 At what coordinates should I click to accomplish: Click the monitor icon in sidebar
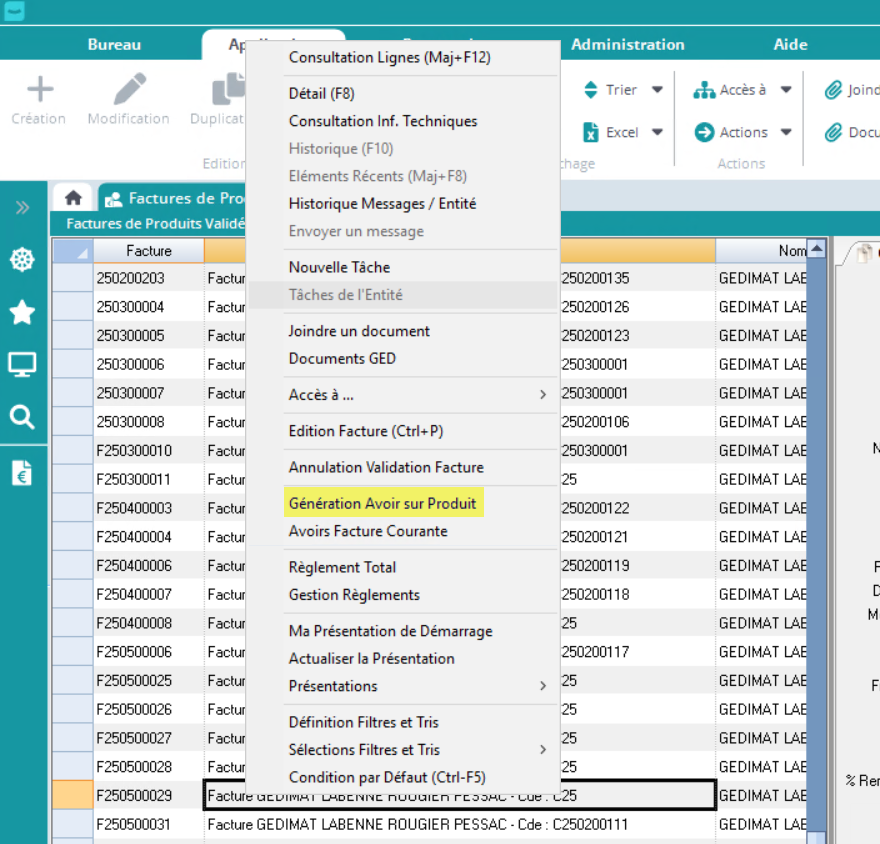[22, 365]
